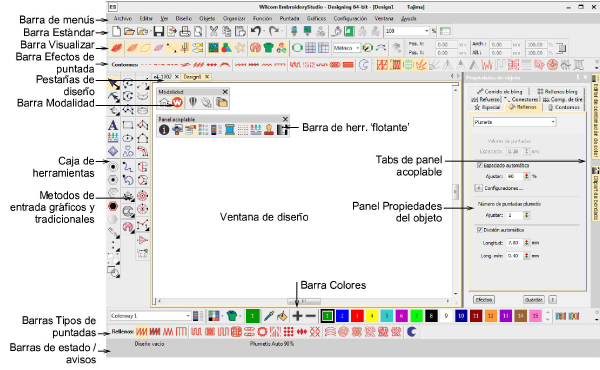Close the Modalidad floating toolbar
Viewport: 600px width, 370px height.
click(x=225, y=92)
